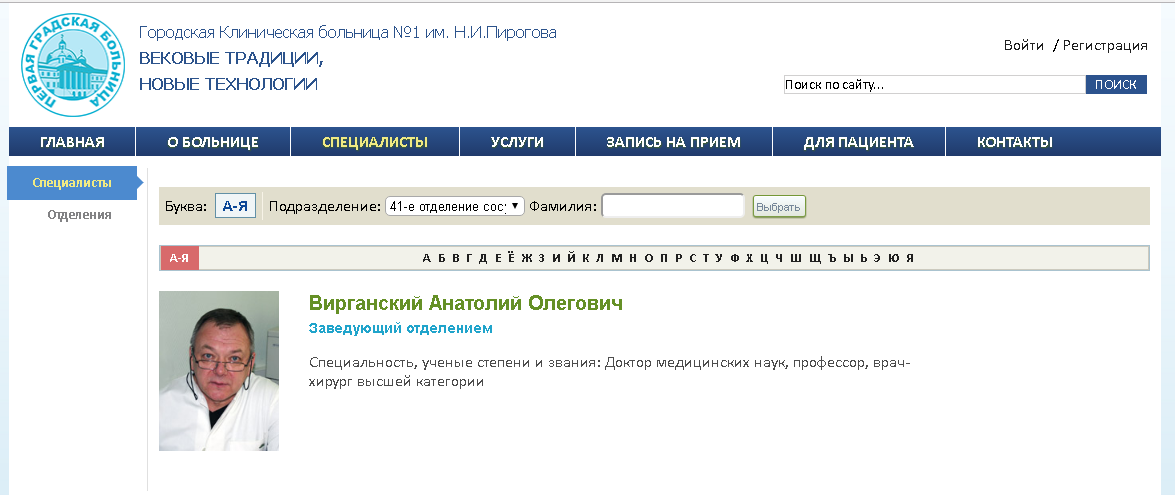Filter by letter Ц

tap(764, 258)
